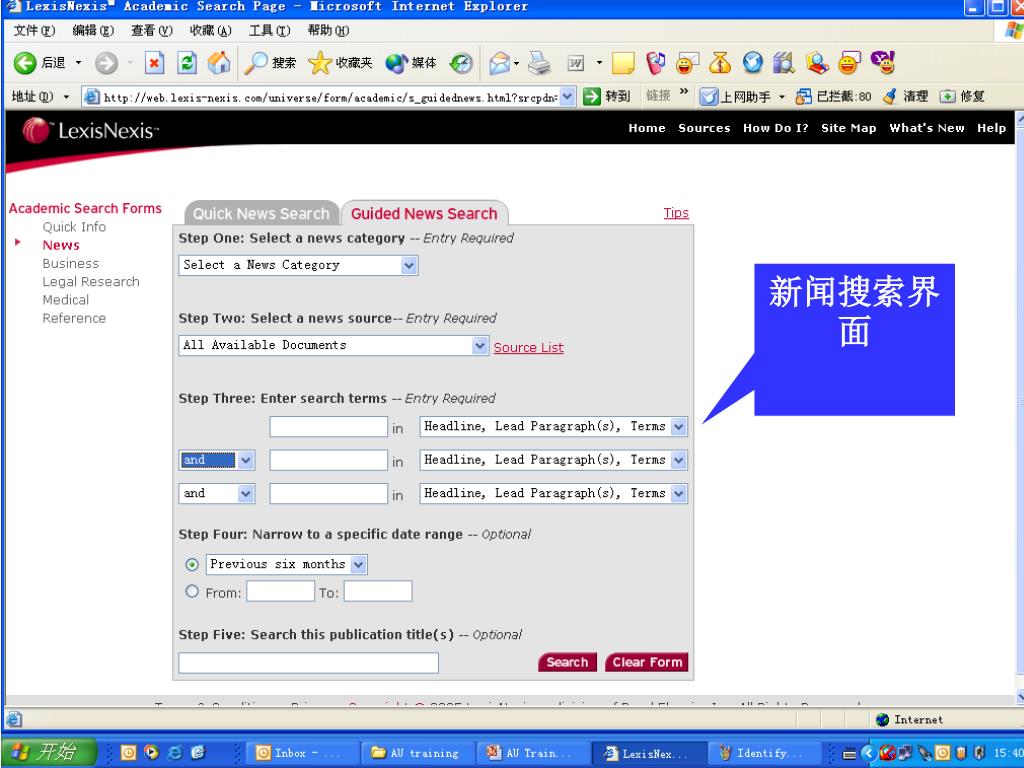Click the first search terms input box
The height and width of the screenshot is (768, 1024).
[x=328, y=426]
